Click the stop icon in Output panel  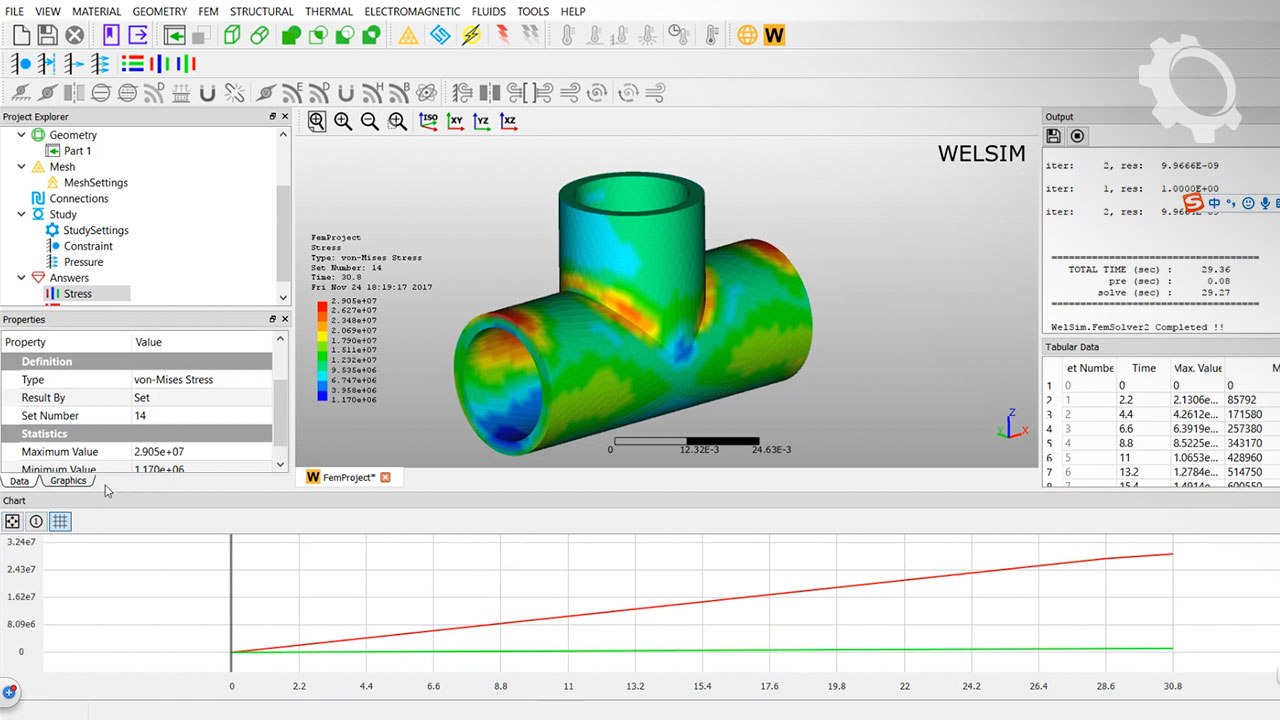pyautogui.click(x=1077, y=136)
